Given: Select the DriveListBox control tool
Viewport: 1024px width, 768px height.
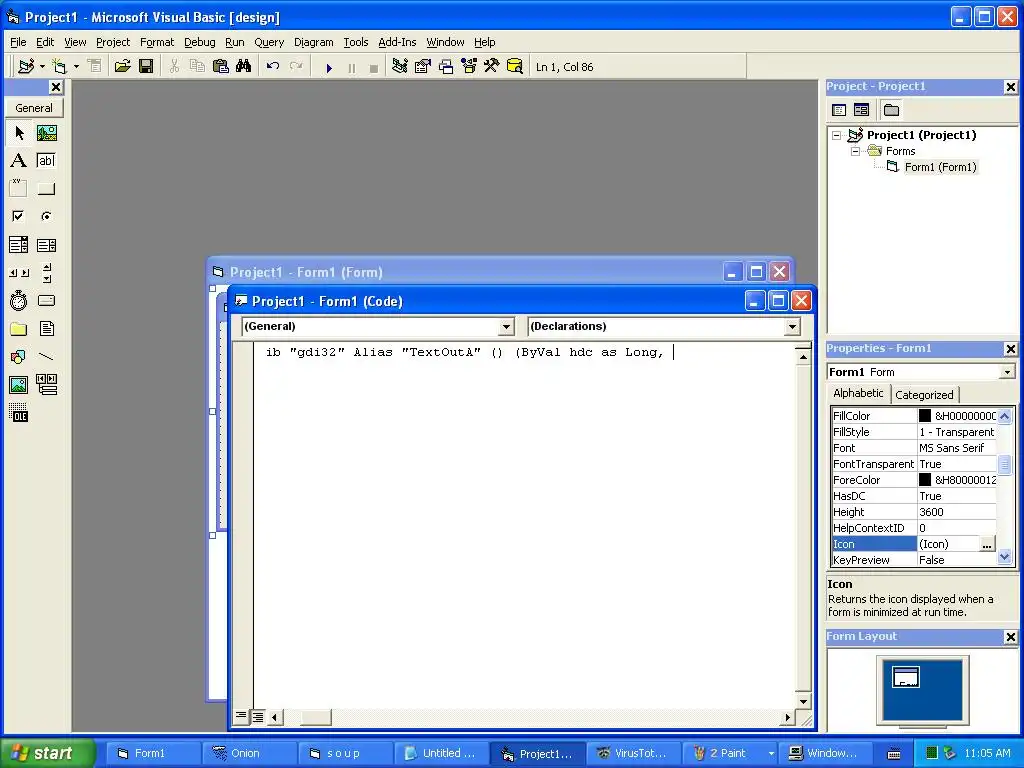Looking at the screenshot, I should [x=46, y=300].
